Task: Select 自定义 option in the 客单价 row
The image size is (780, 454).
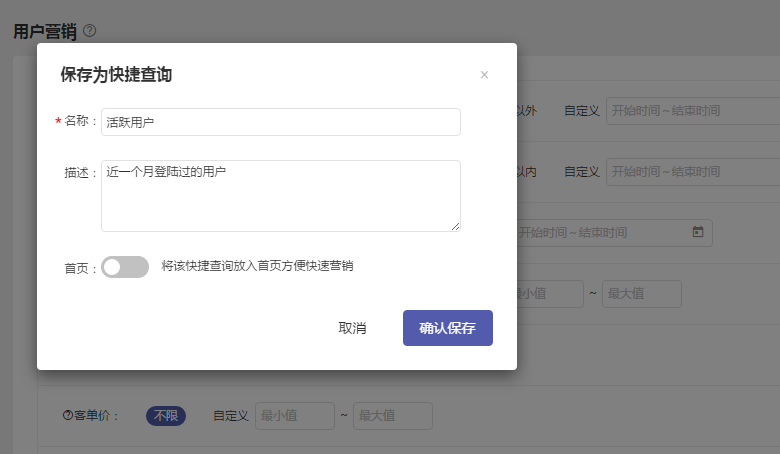Action: click(x=231, y=416)
